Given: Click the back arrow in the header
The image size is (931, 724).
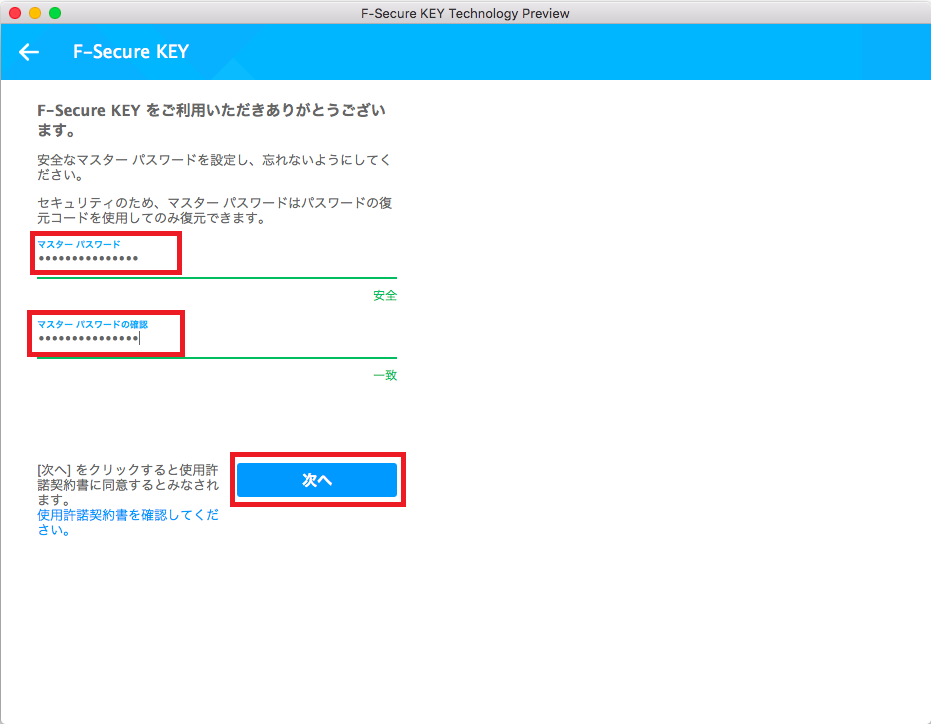Looking at the screenshot, I should 28,52.
